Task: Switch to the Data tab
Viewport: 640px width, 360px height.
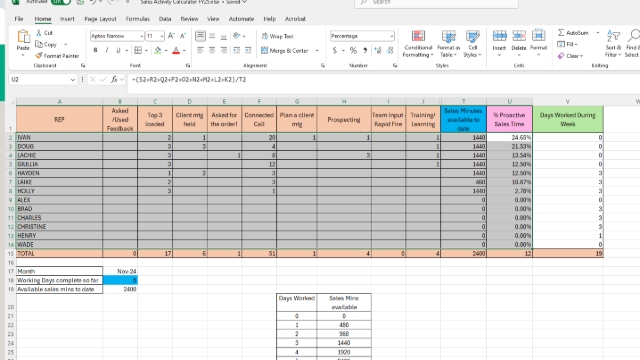Action: click(x=165, y=19)
